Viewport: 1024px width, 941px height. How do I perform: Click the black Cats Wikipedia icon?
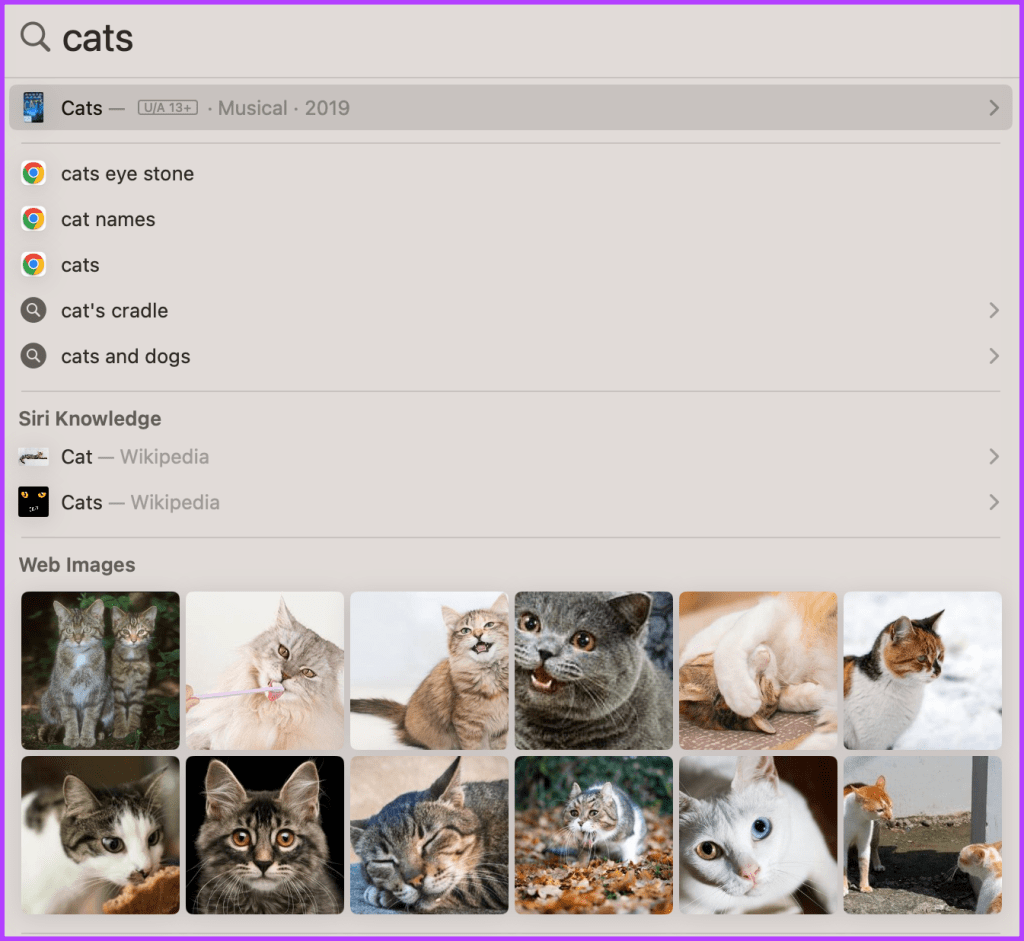33,502
